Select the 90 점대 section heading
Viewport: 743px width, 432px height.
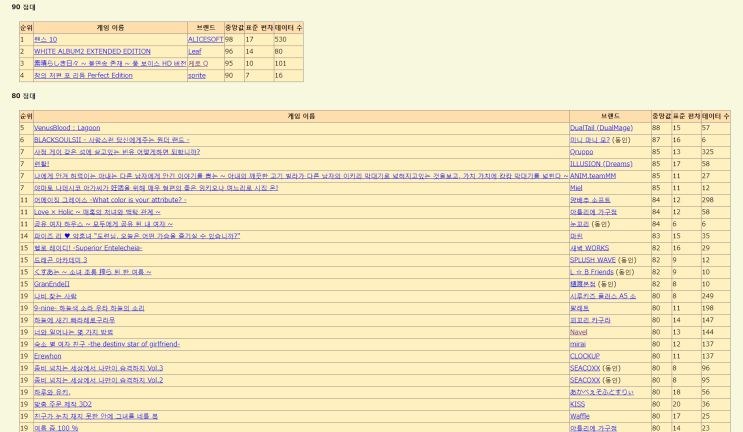coord(23,7)
